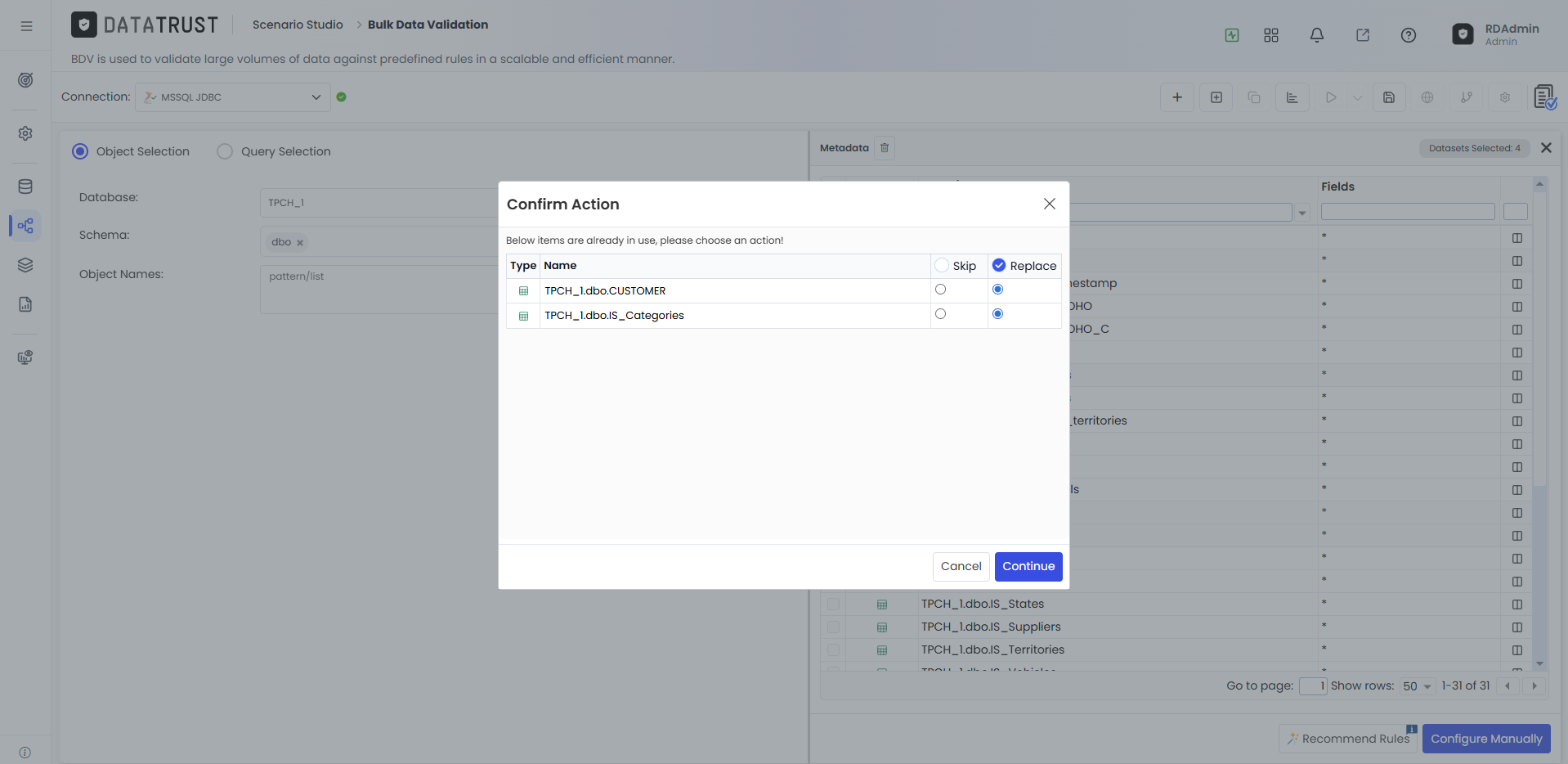Go to next metadata page arrow
Image resolution: width=1568 pixels, height=764 pixels.
[x=1534, y=686]
